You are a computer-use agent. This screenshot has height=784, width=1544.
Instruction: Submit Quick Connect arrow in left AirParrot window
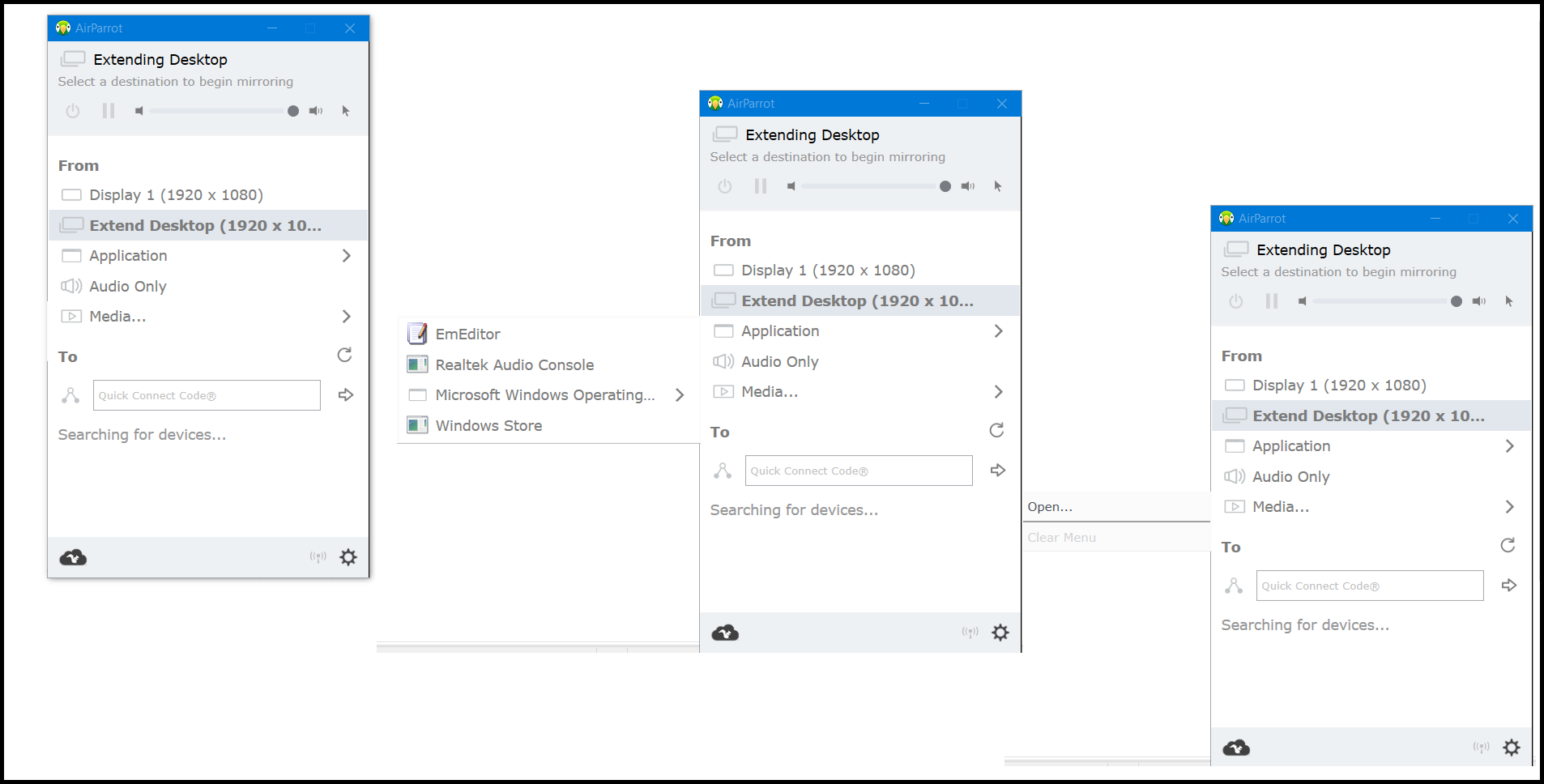346,395
